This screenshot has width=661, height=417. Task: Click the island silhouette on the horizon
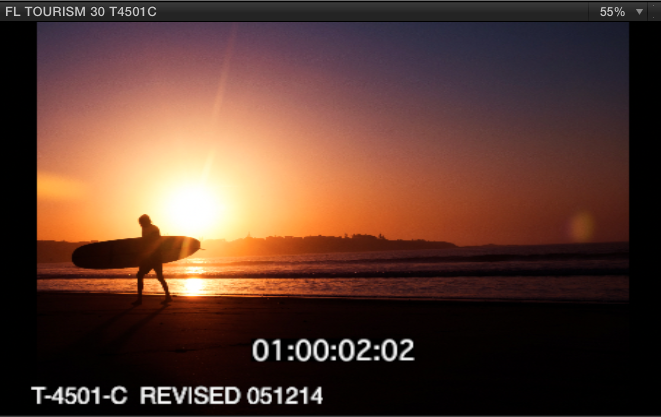pyautogui.click(x=330, y=243)
